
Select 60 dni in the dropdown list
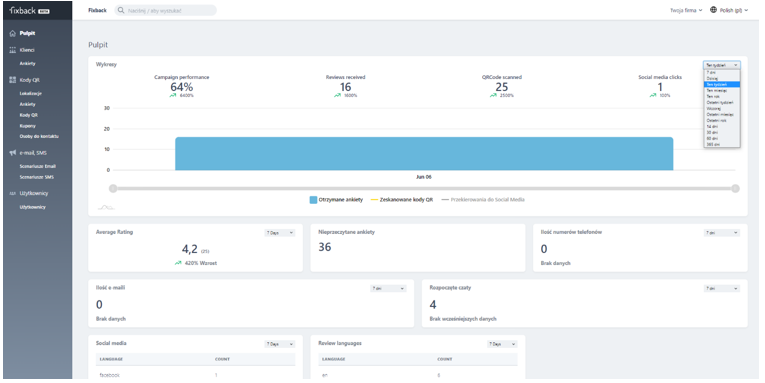point(722,138)
